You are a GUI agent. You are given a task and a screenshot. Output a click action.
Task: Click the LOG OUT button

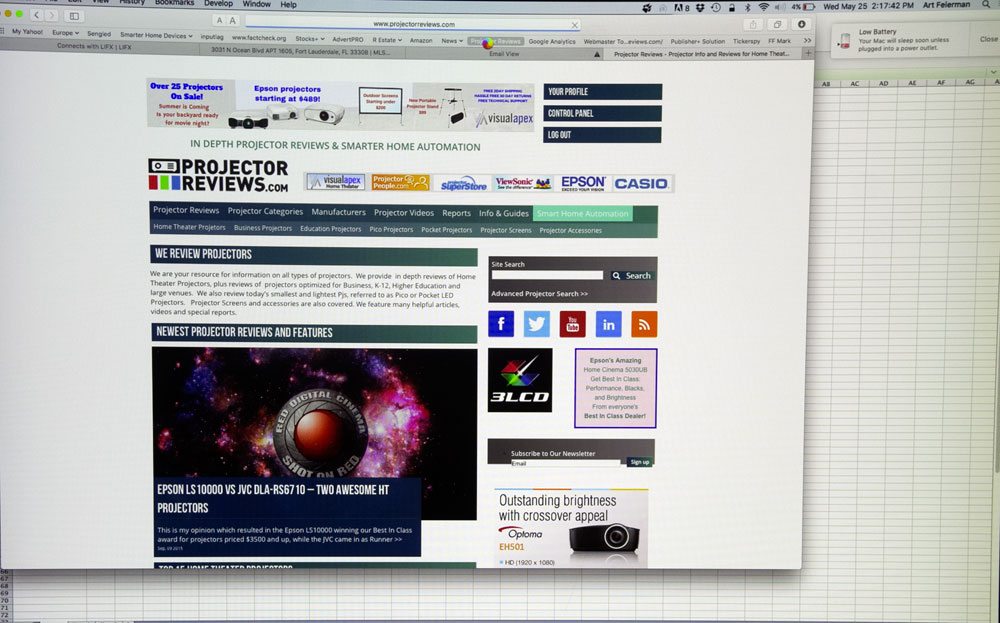point(602,135)
